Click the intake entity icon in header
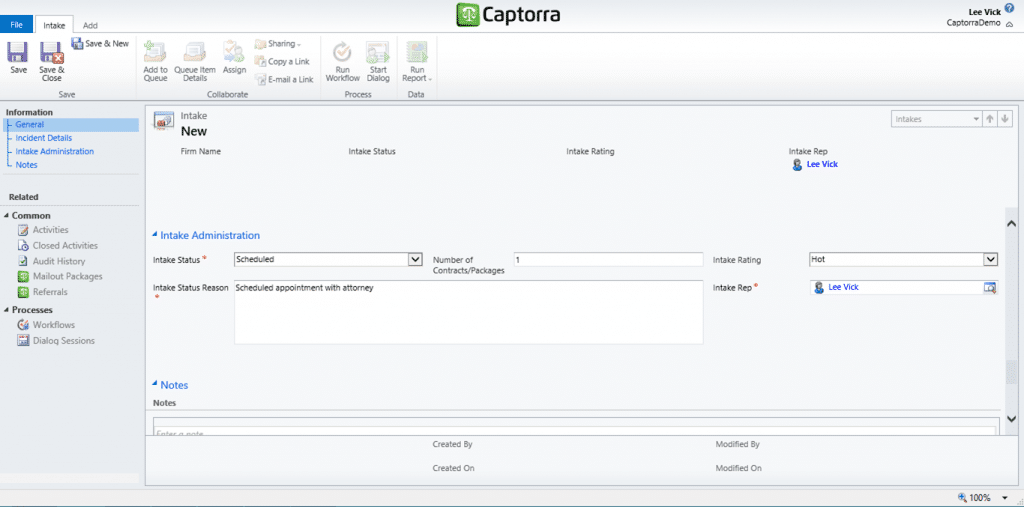 click(x=161, y=121)
